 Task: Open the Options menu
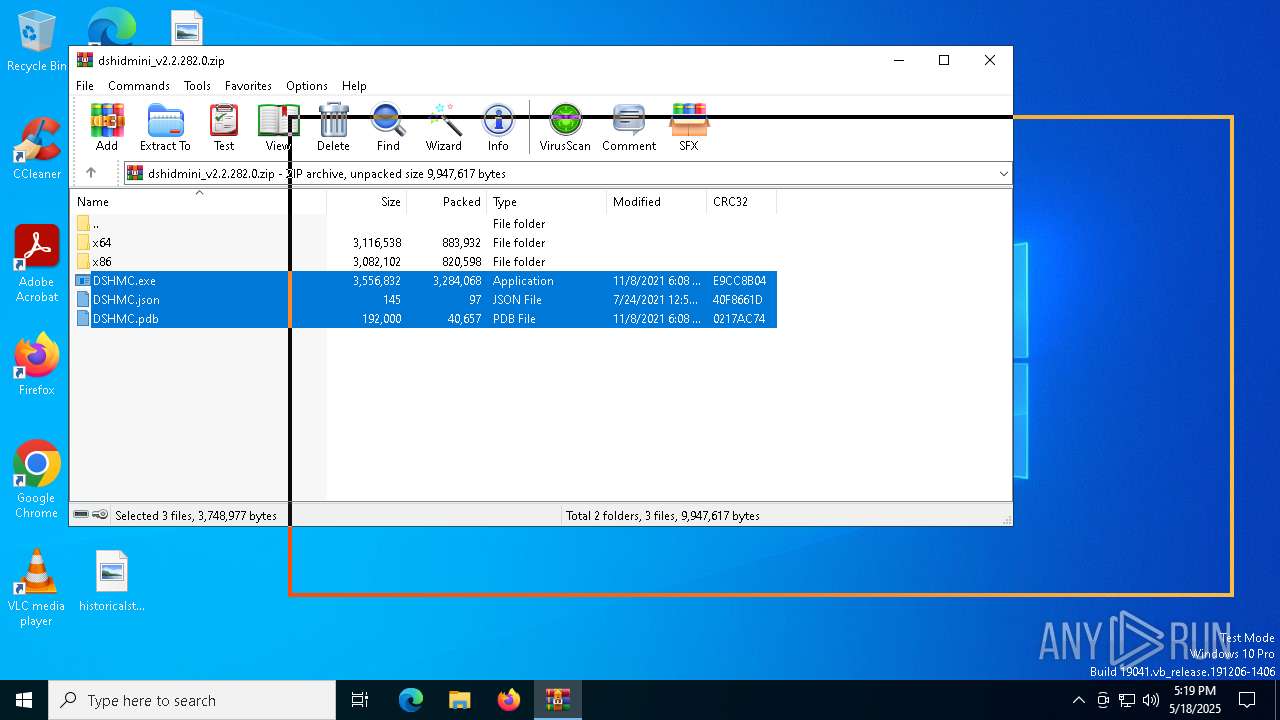tap(307, 86)
